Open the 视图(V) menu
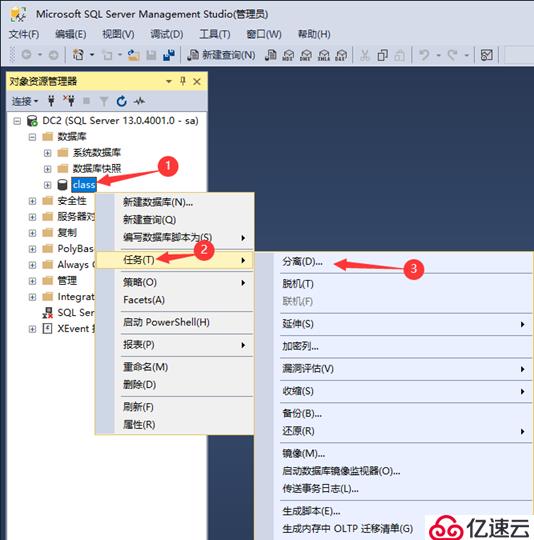This screenshot has width=534, height=540. pyautogui.click(x=118, y=34)
